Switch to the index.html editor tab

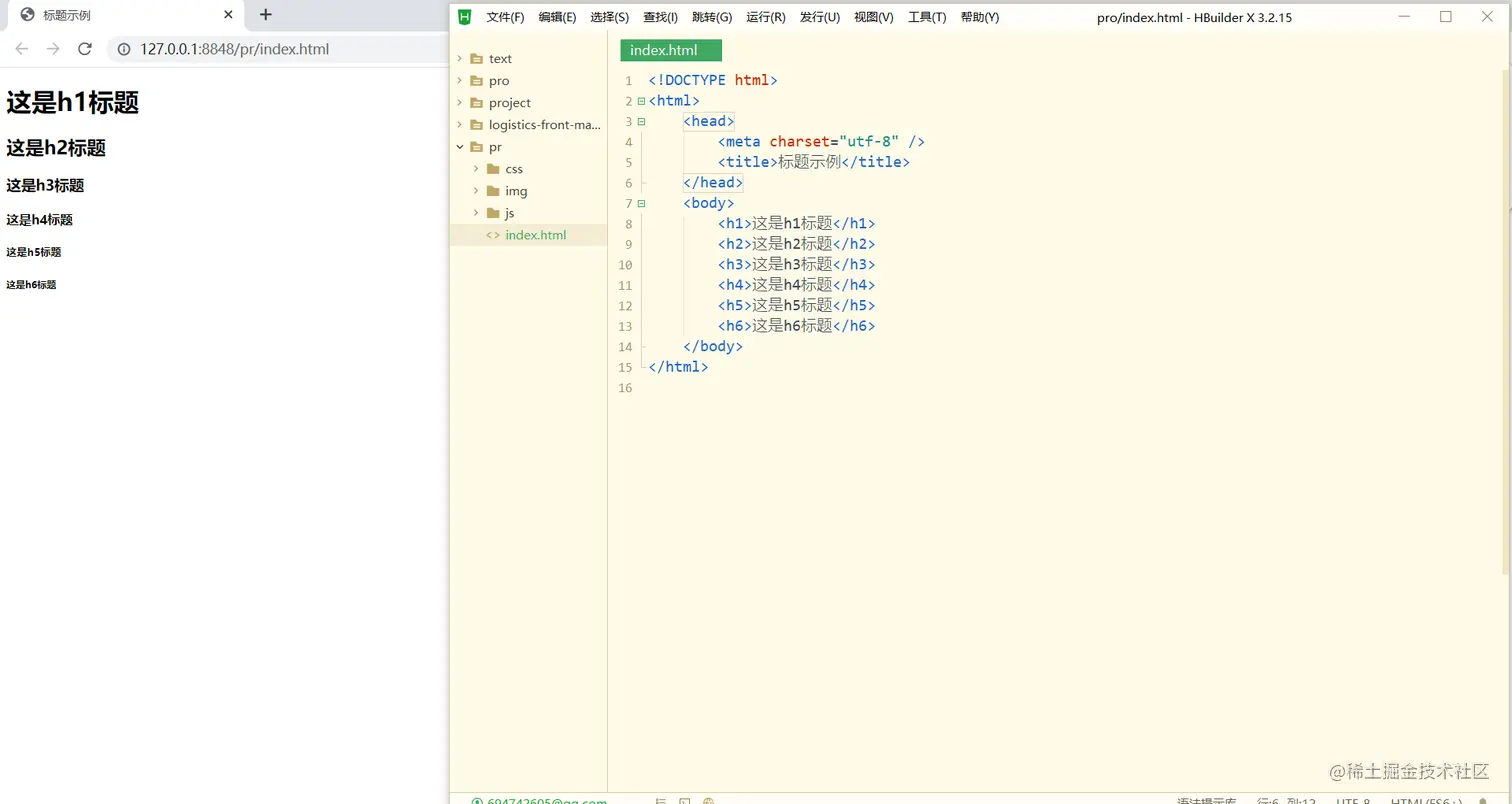671,50
